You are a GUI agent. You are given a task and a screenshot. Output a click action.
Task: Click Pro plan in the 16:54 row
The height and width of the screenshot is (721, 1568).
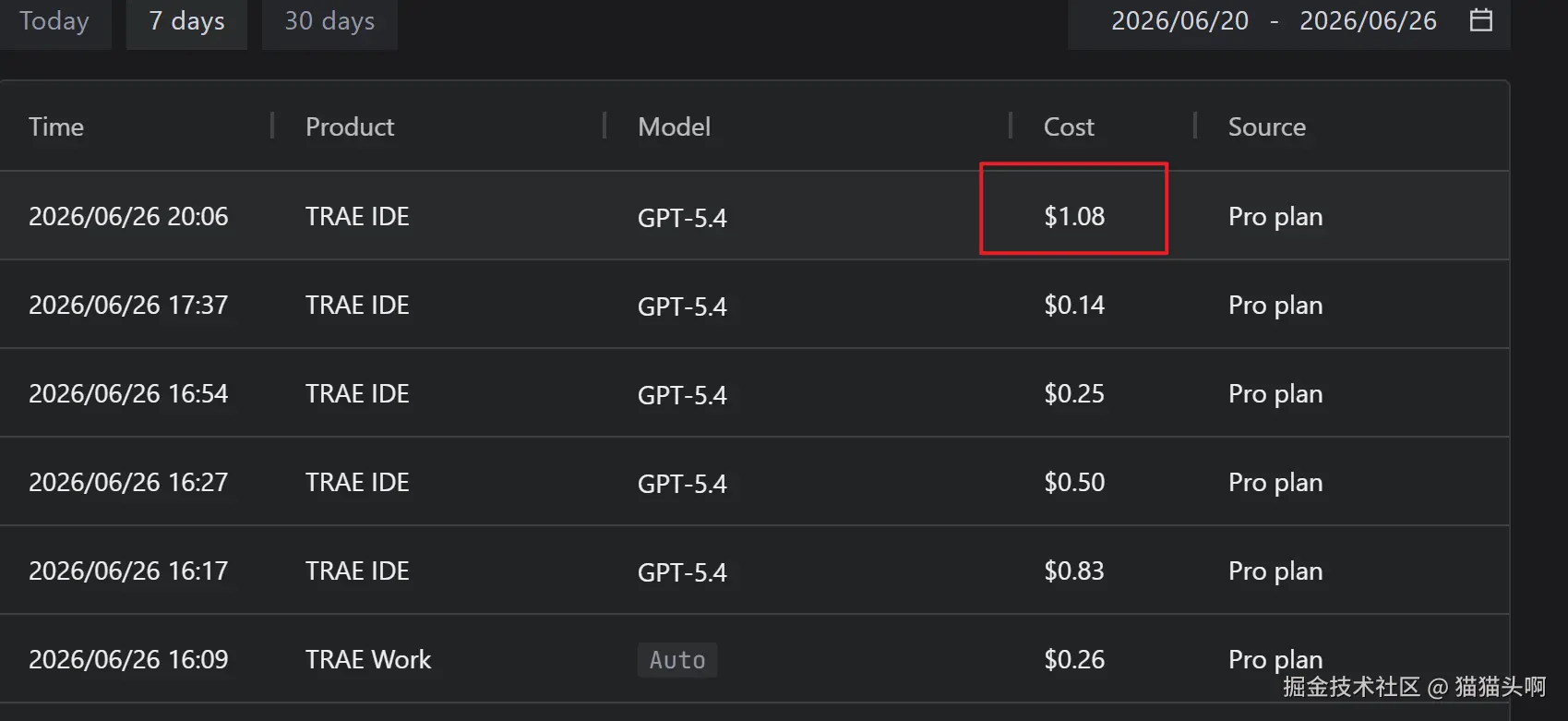pyautogui.click(x=1275, y=393)
